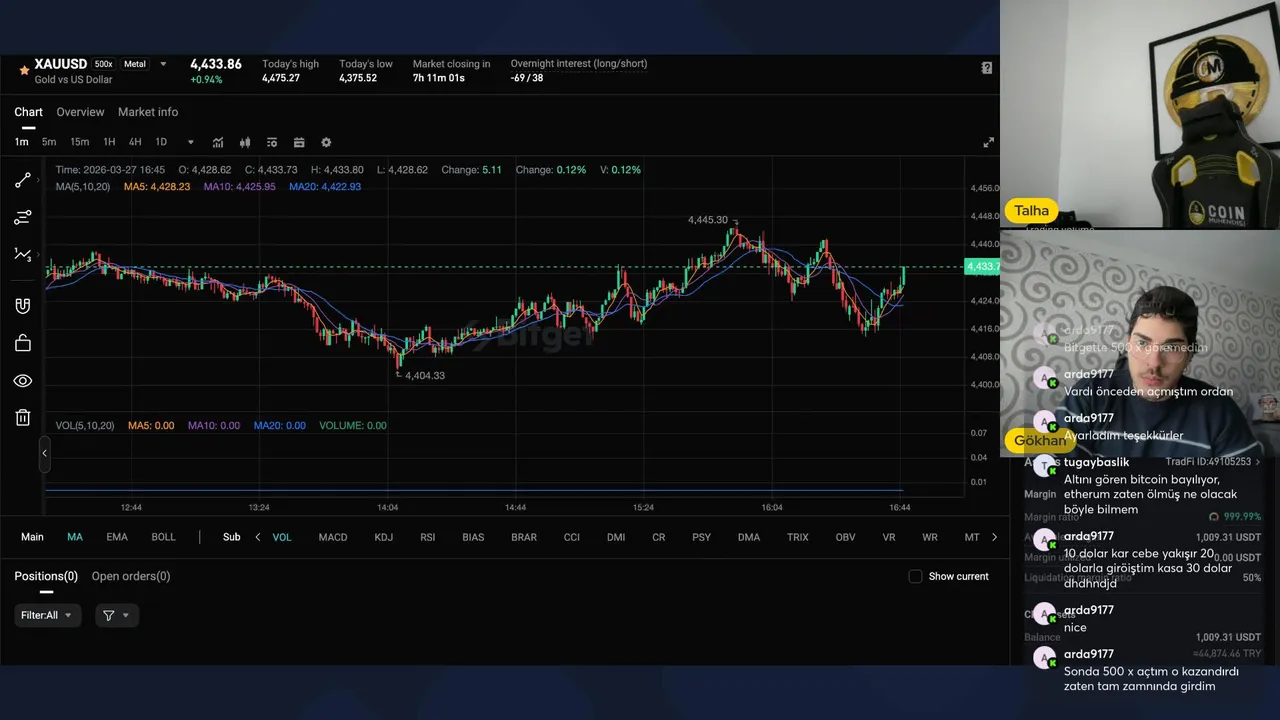Viewport: 1280px width, 720px height.
Task: Click the MA10: 4,425.95 legend value
Action: pyautogui.click(x=239, y=187)
